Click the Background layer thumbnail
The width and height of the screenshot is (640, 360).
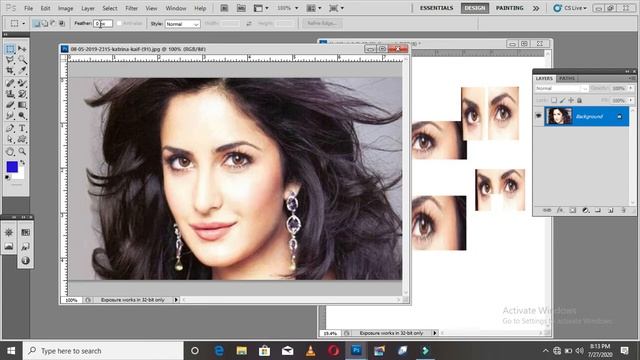pyautogui.click(x=558, y=116)
